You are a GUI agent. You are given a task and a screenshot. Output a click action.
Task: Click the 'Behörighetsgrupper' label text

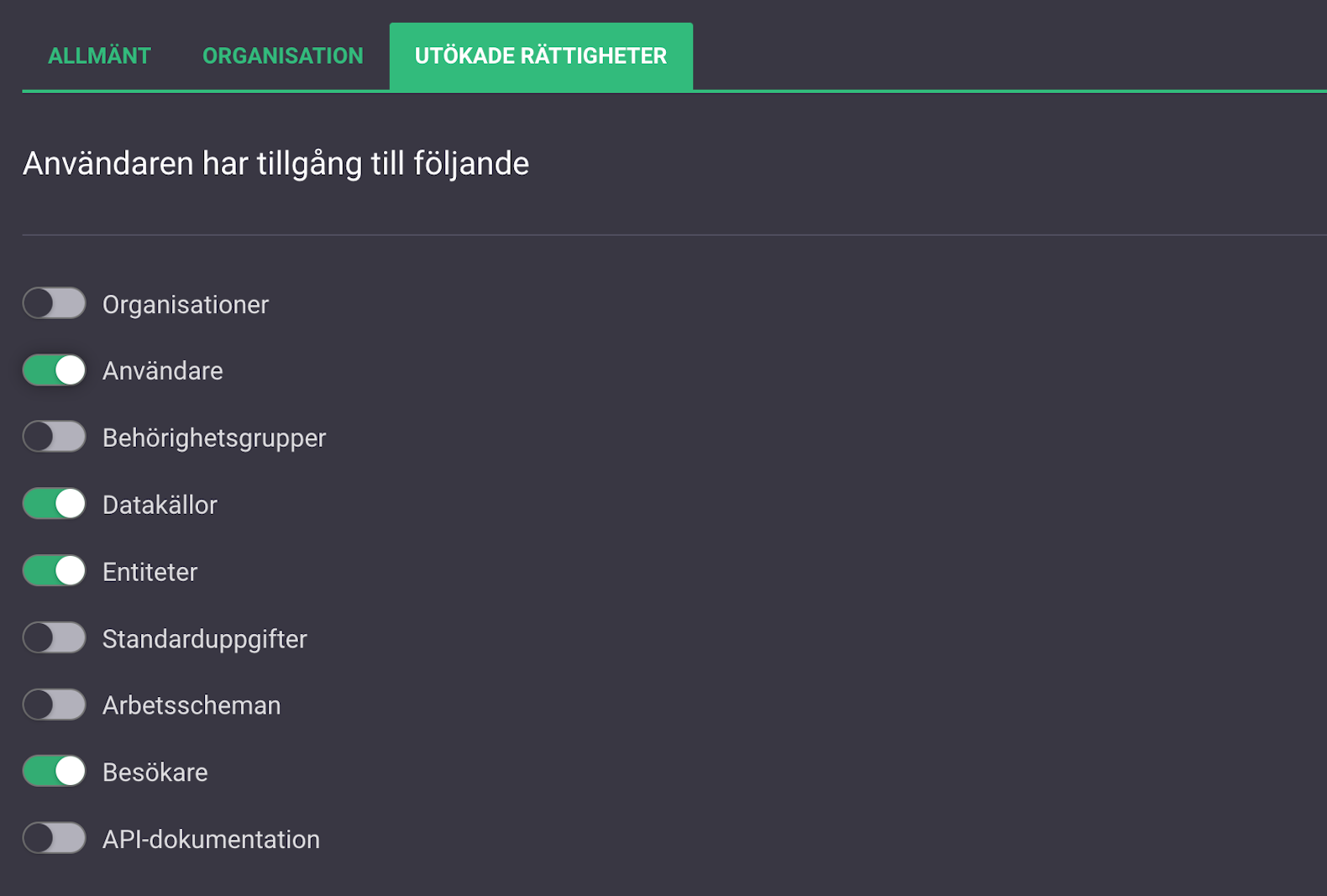(214, 438)
